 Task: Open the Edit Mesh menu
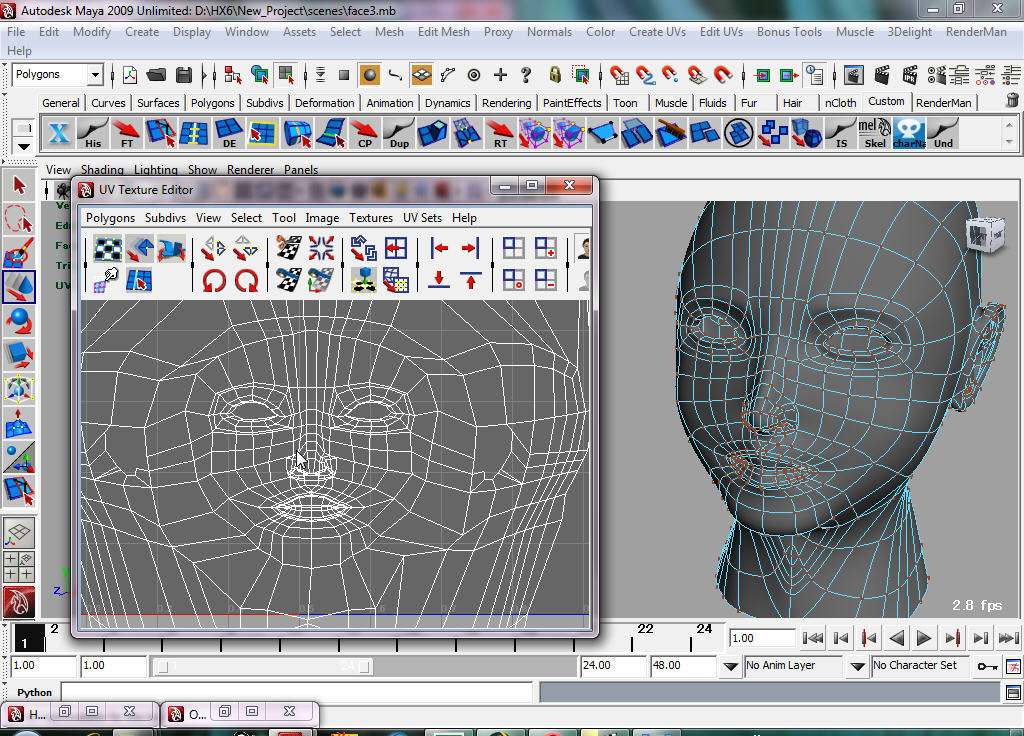click(x=443, y=31)
